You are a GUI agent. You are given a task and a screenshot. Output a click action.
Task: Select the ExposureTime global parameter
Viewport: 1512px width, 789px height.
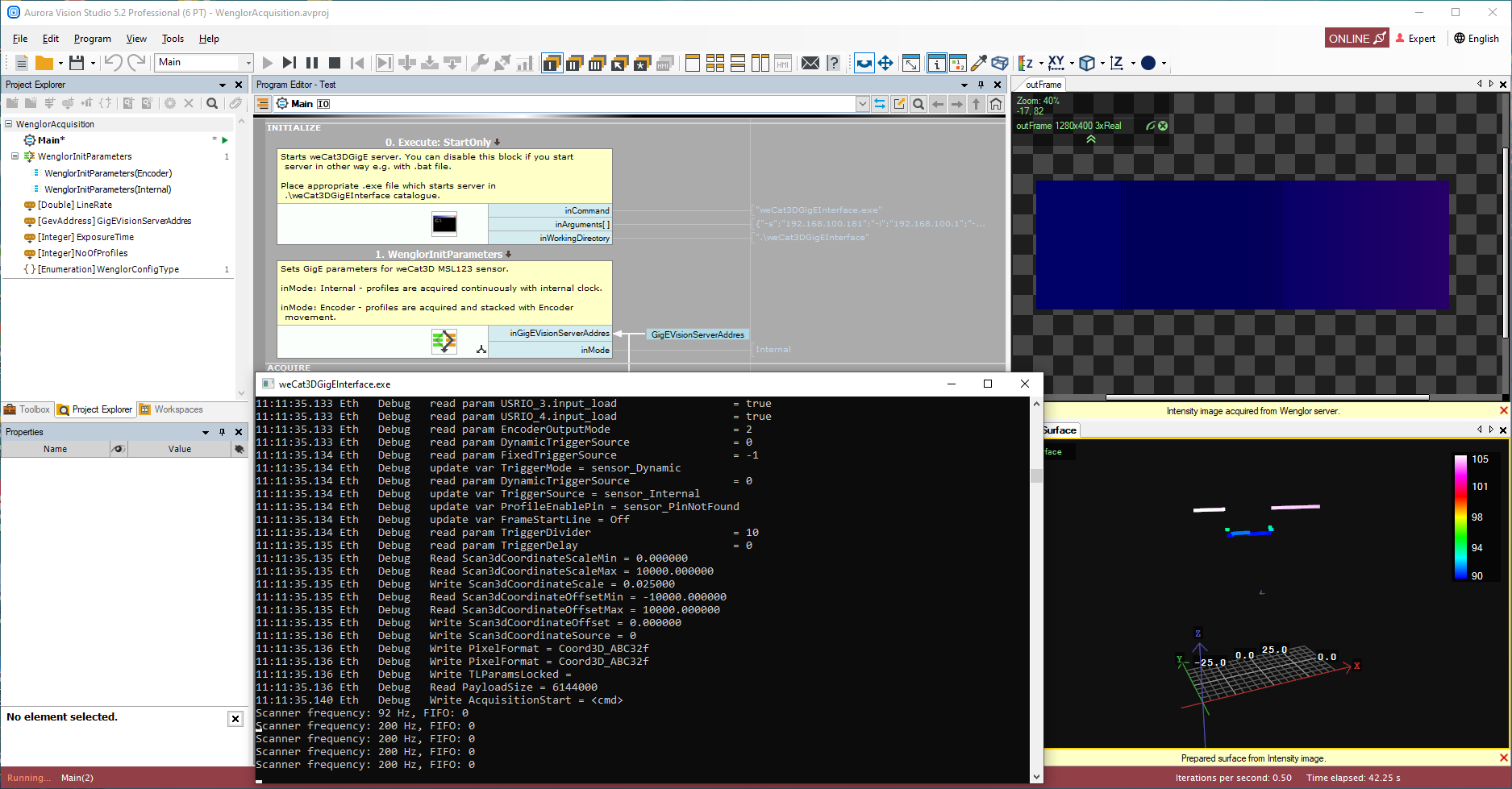tap(85, 237)
